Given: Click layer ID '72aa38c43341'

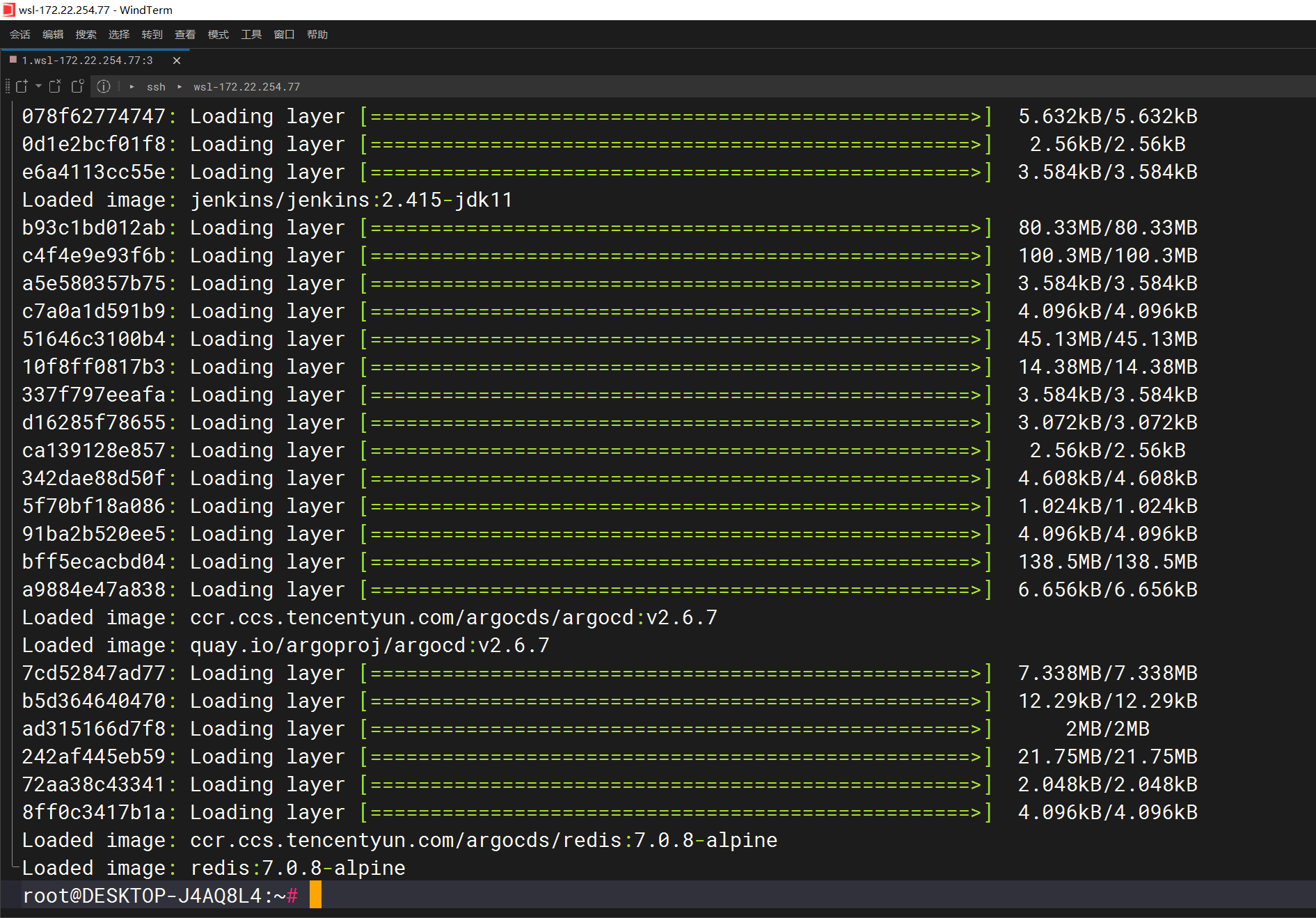Looking at the screenshot, I should coord(94,784).
